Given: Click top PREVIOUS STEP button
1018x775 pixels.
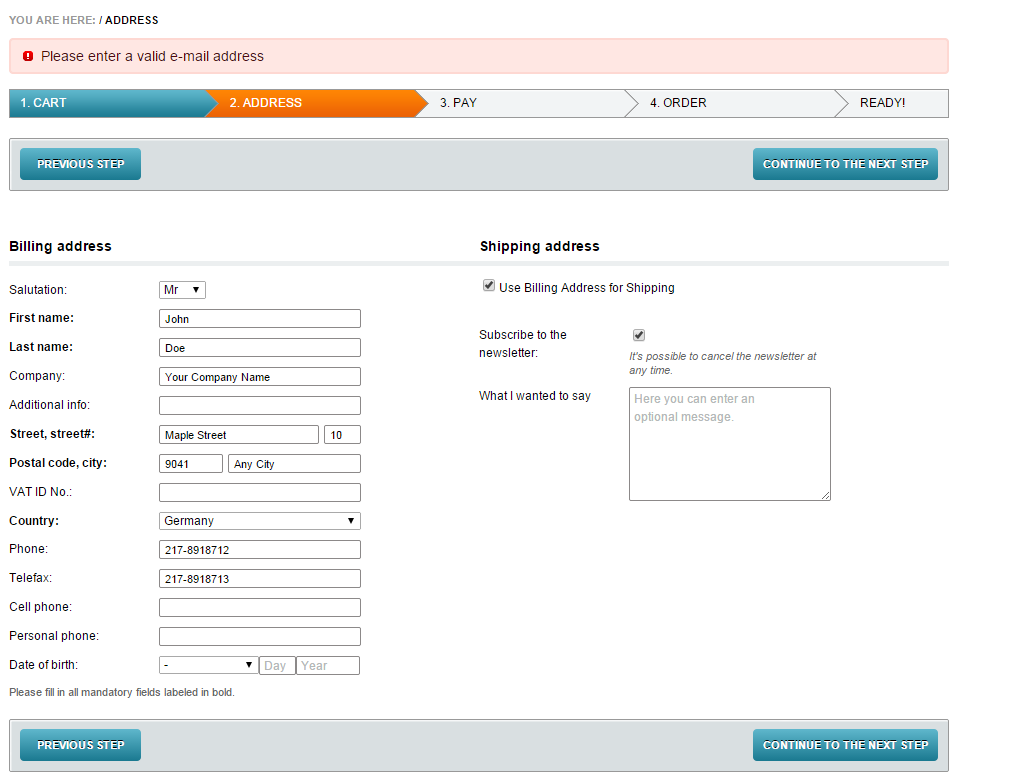Looking at the screenshot, I should click(x=81, y=164).
